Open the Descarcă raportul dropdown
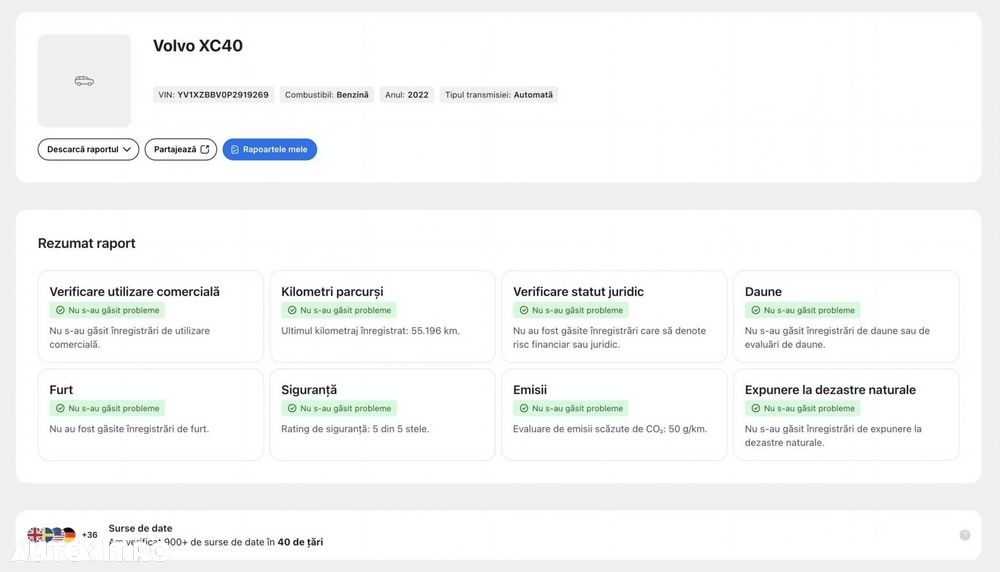 pos(88,149)
